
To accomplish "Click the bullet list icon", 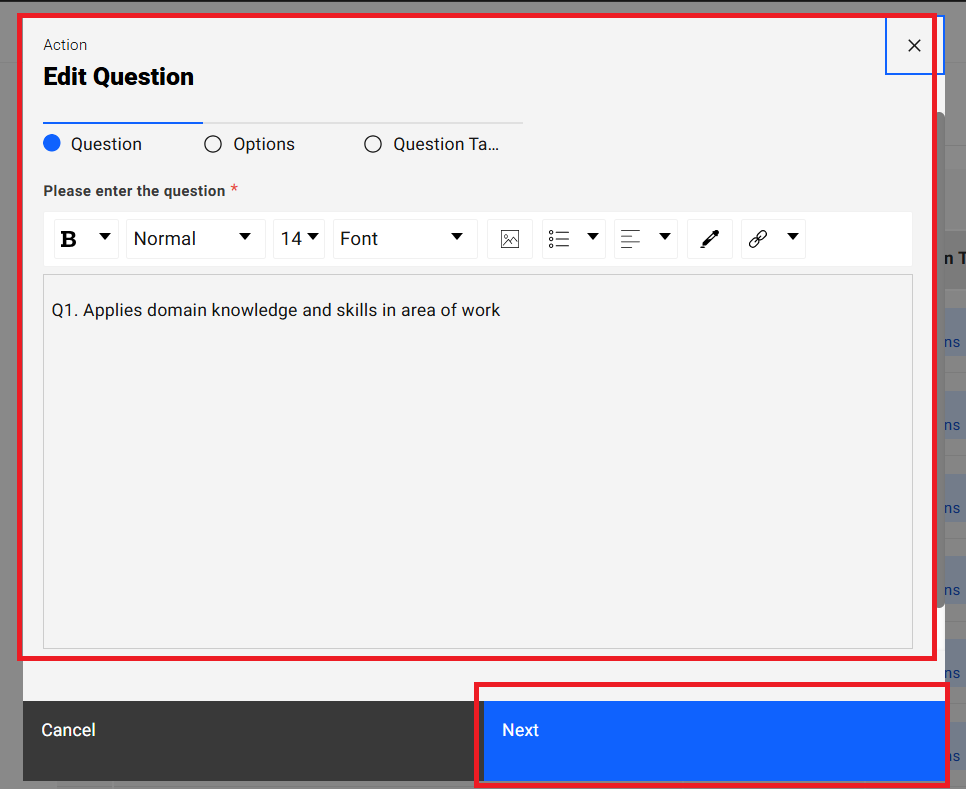I will [x=559, y=239].
